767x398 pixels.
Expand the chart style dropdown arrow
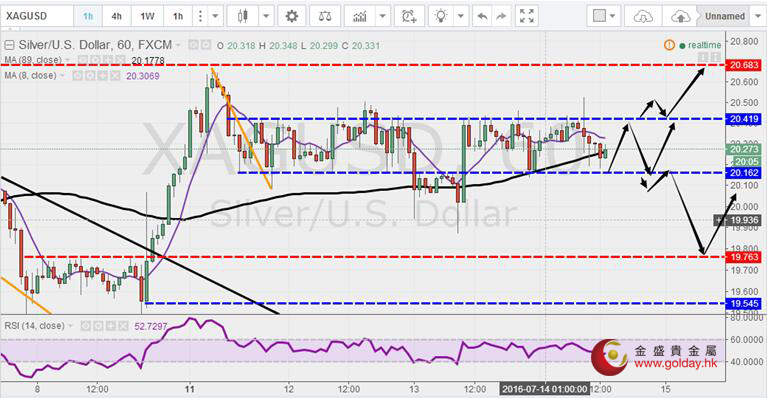[x=266, y=16]
